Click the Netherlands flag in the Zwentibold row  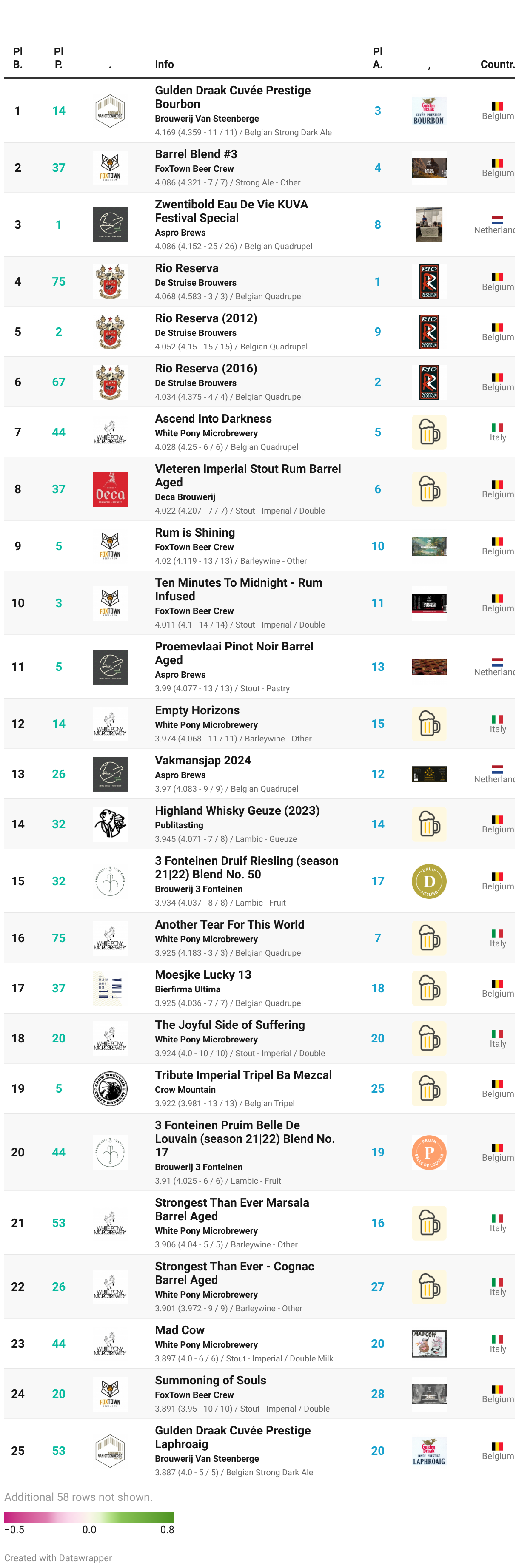point(498,220)
